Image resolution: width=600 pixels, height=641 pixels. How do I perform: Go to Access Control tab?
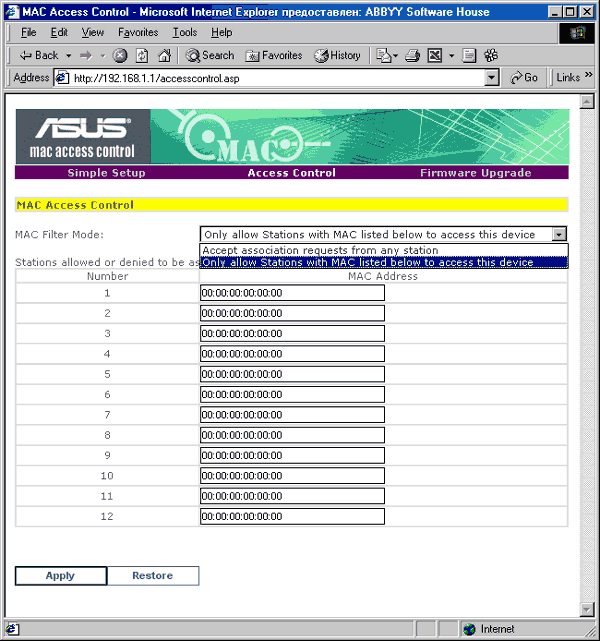click(x=291, y=173)
